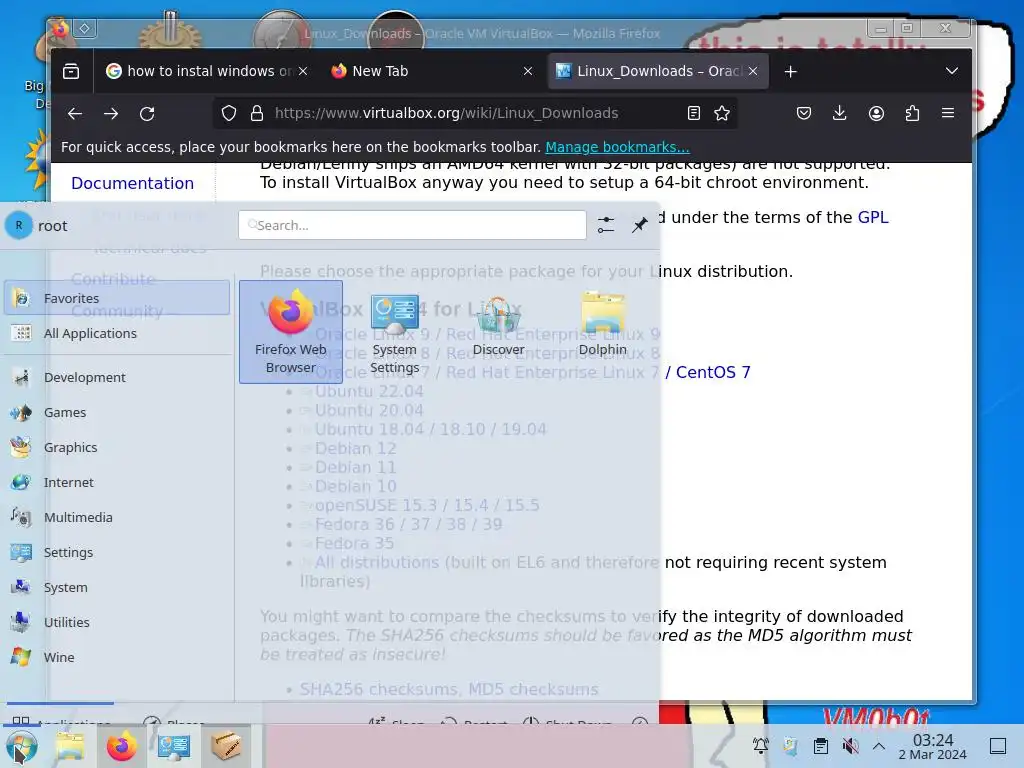
Task: Open notifications bell in system tray
Action: click(760, 746)
